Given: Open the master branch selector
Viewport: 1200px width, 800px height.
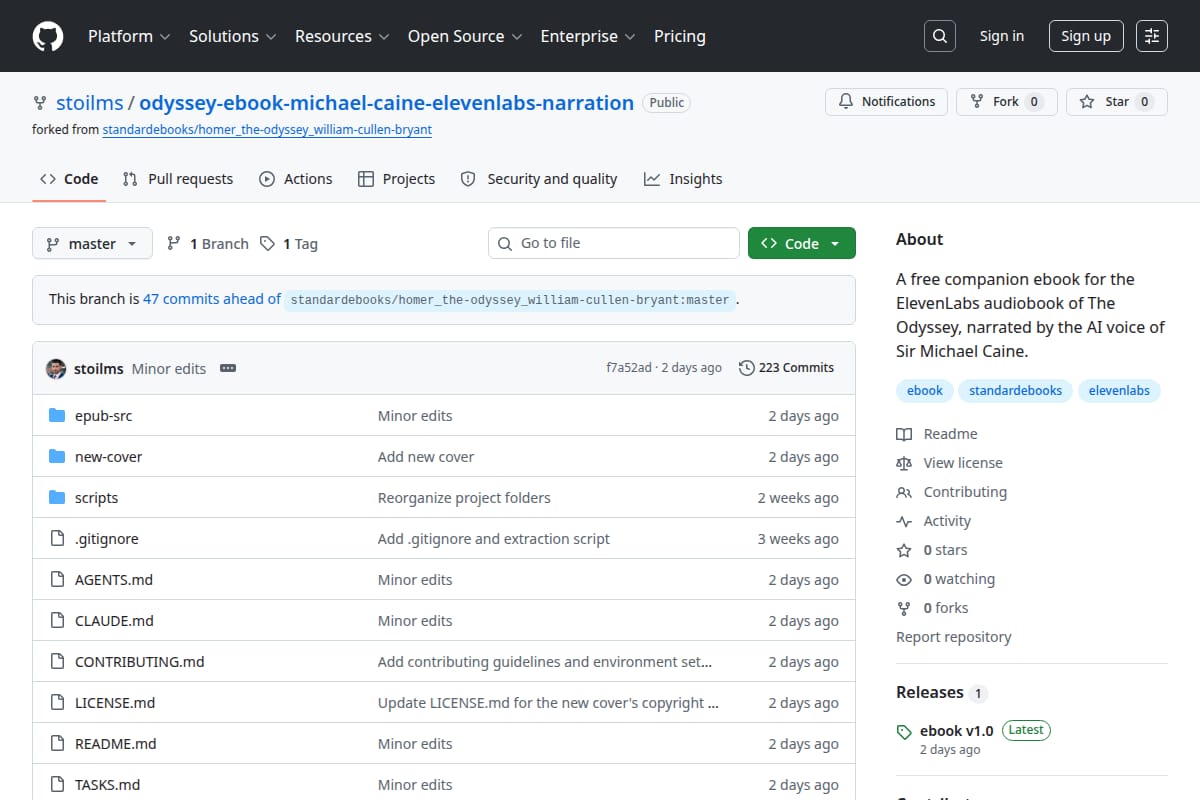Looking at the screenshot, I should [x=92, y=243].
